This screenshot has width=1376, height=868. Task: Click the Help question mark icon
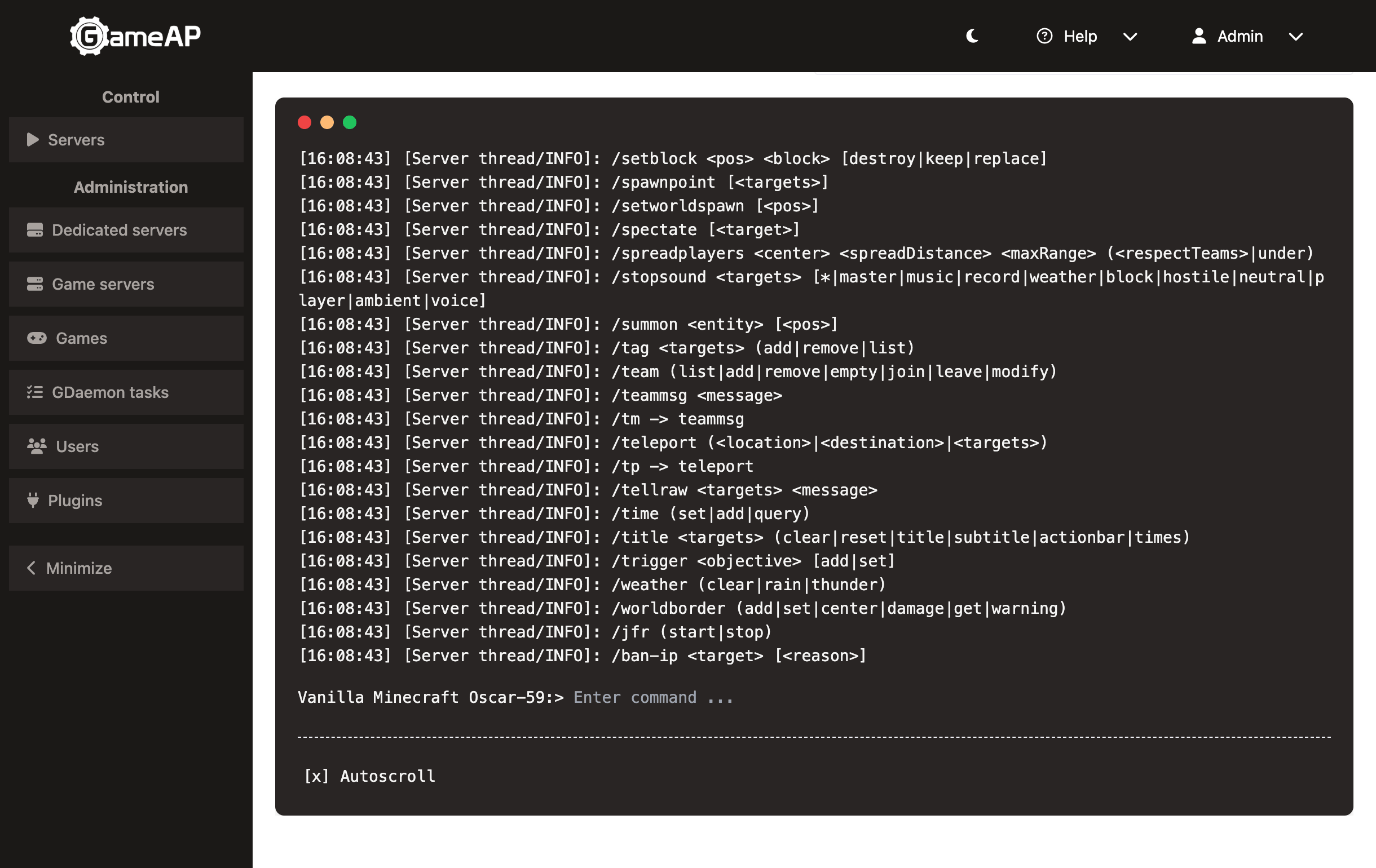(x=1044, y=36)
